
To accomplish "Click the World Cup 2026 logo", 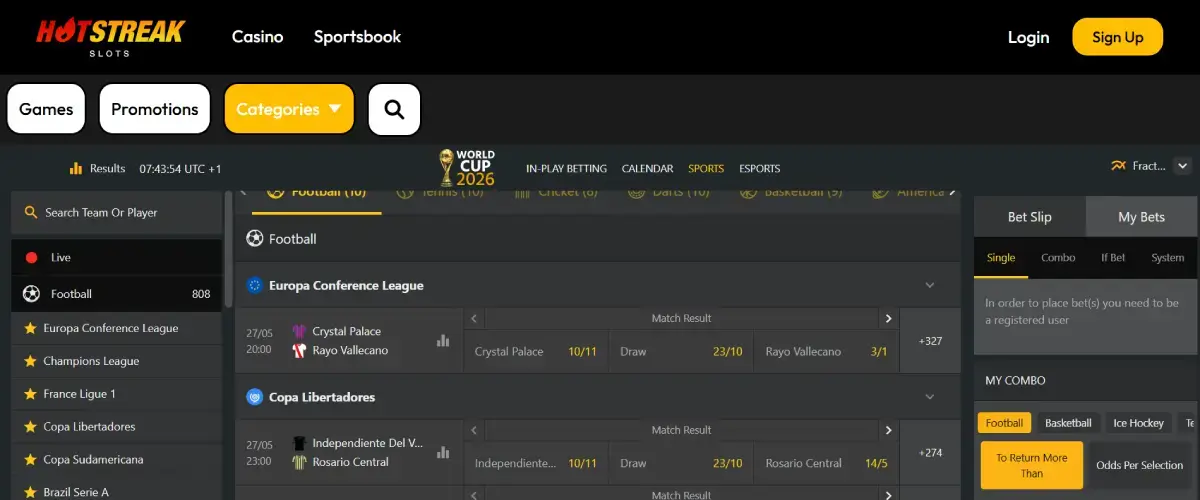I will tap(466, 168).
